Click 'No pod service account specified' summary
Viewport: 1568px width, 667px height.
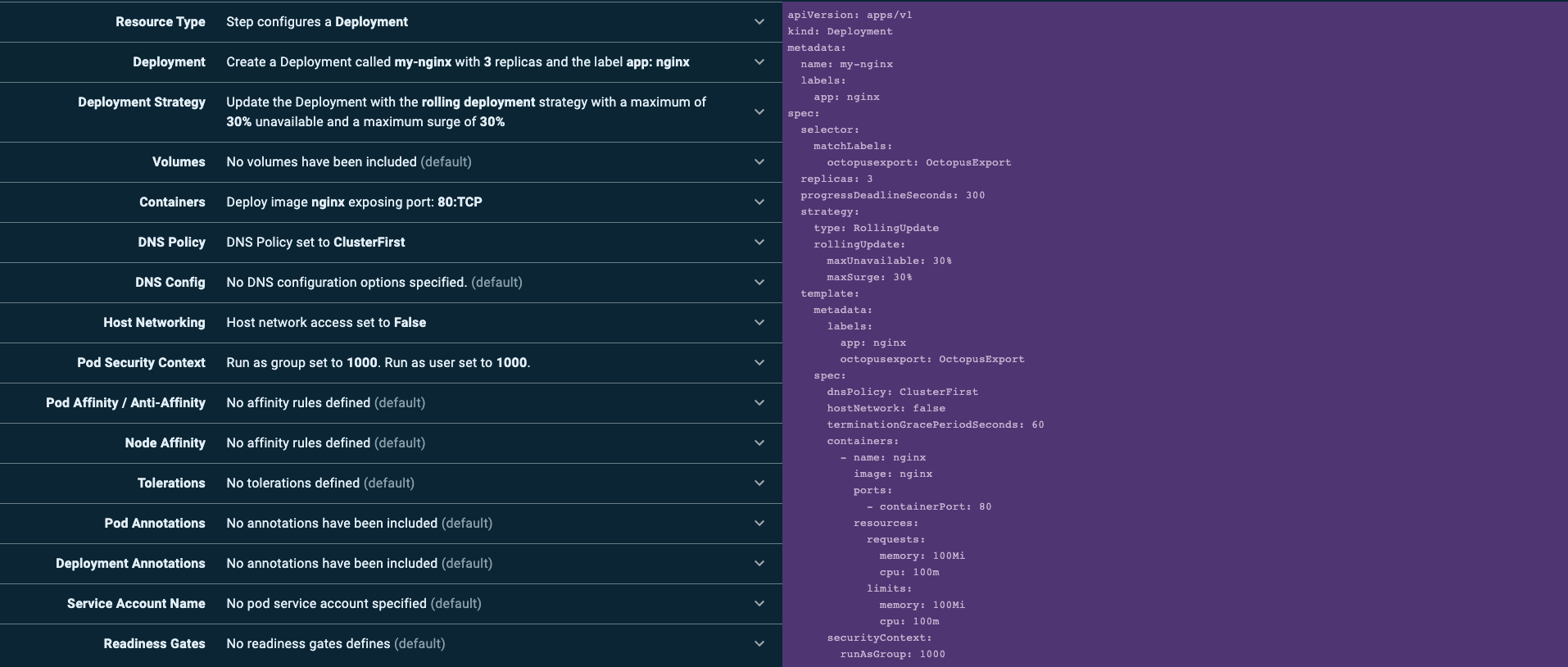pos(354,604)
